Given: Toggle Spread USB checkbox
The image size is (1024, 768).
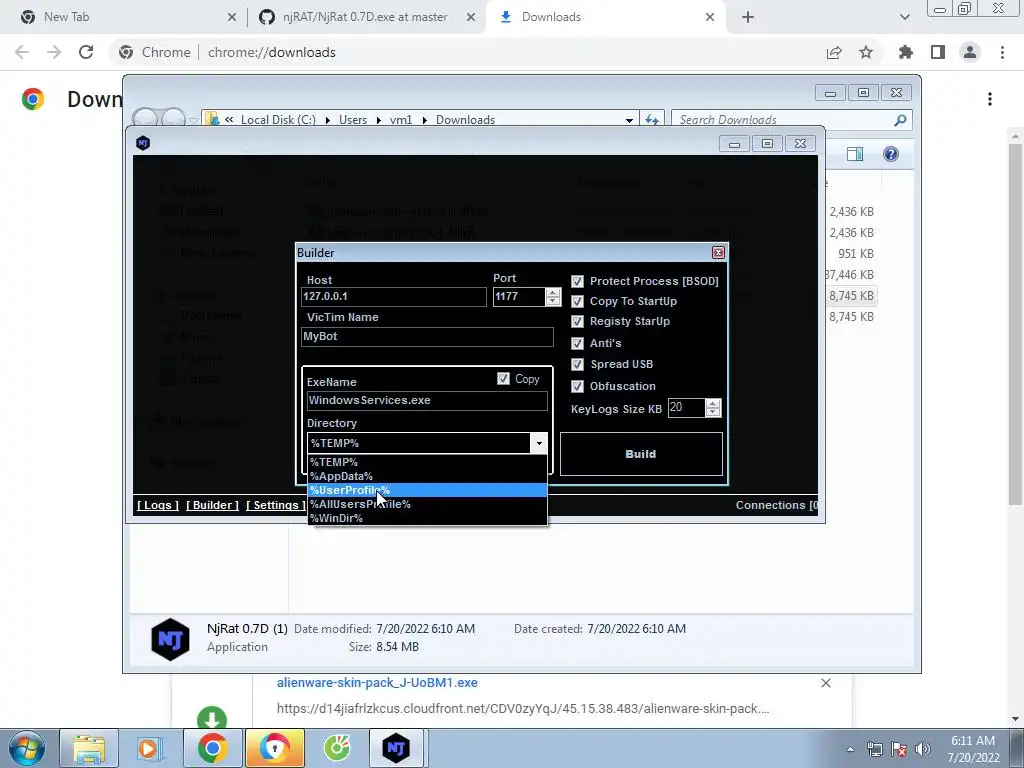Looking at the screenshot, I should click(x=577, y=364).
